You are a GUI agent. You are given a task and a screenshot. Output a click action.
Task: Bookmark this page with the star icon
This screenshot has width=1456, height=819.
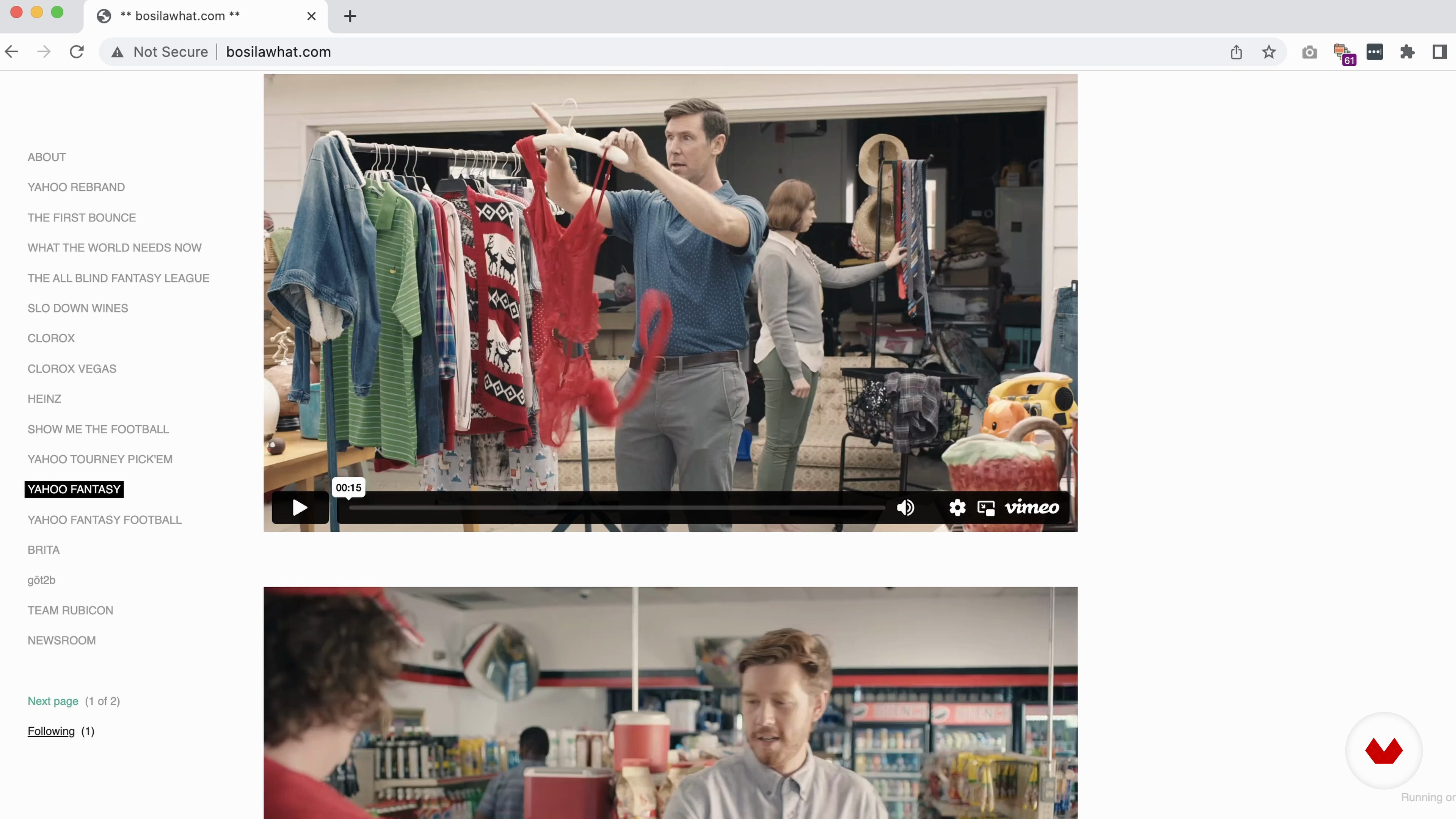(x=1269, y=52)
